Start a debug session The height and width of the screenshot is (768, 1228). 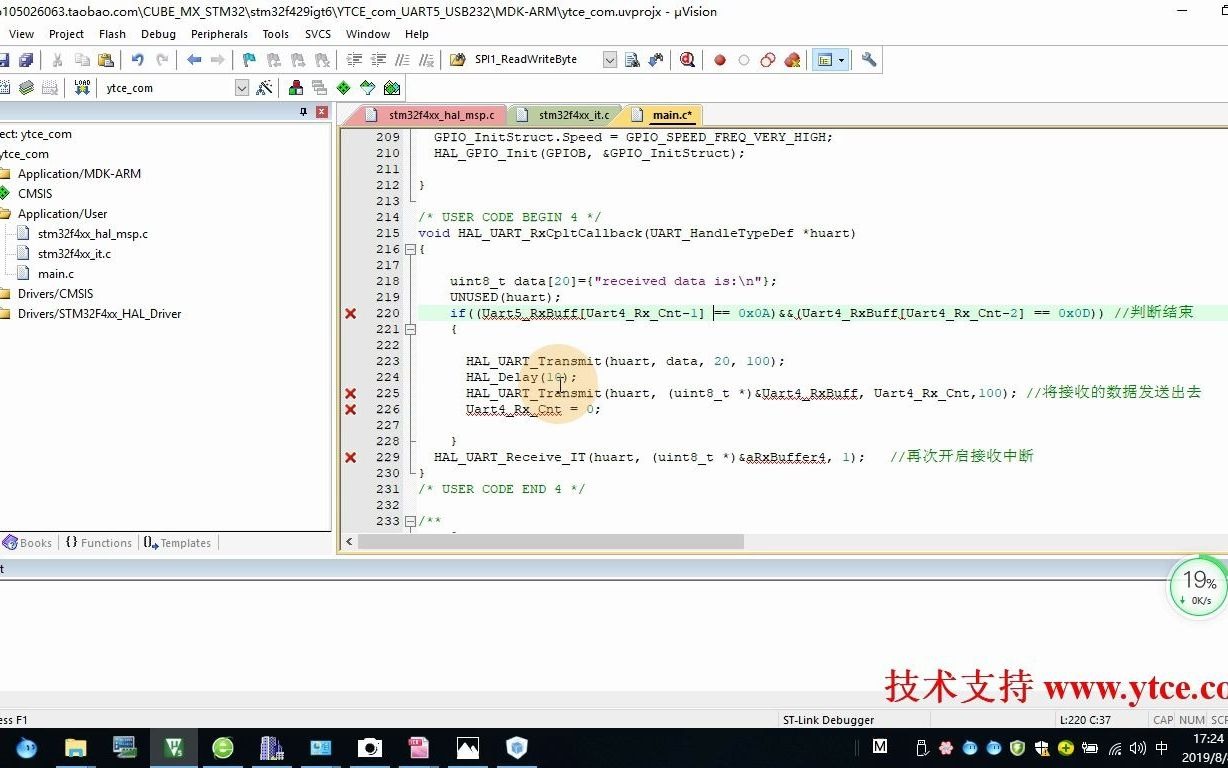pyautogui.click(x=687, y=59)
